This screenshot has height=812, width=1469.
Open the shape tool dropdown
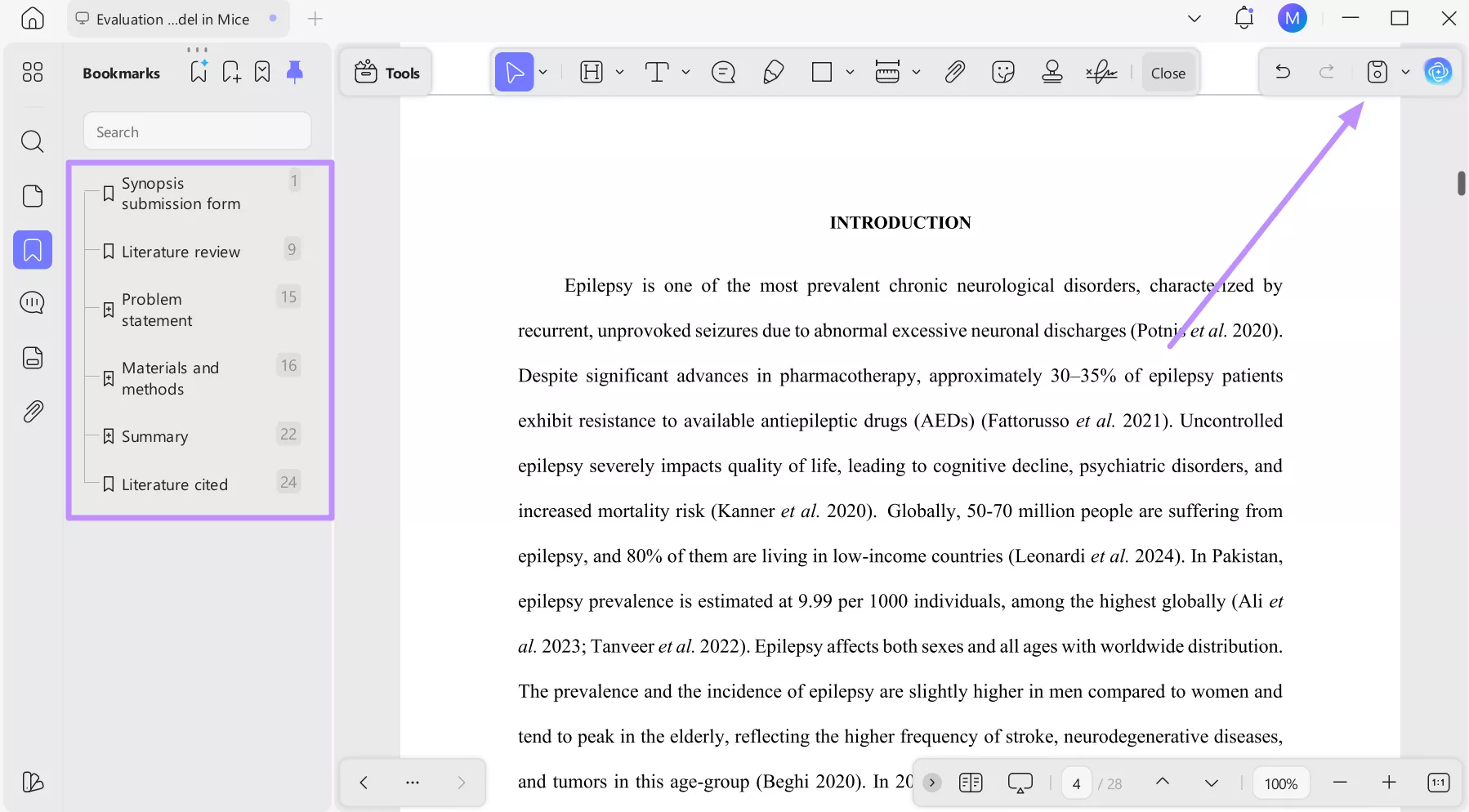coord(851,72)
